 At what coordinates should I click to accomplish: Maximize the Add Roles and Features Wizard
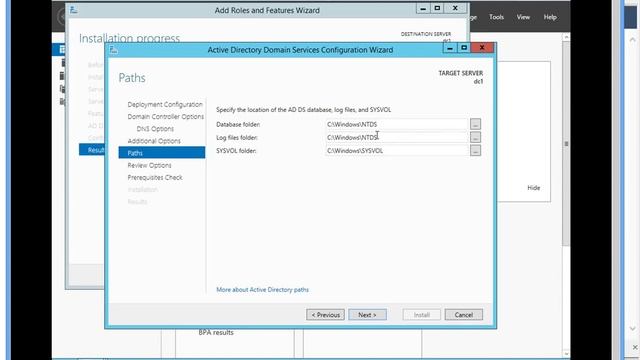(x=437, y=8)
